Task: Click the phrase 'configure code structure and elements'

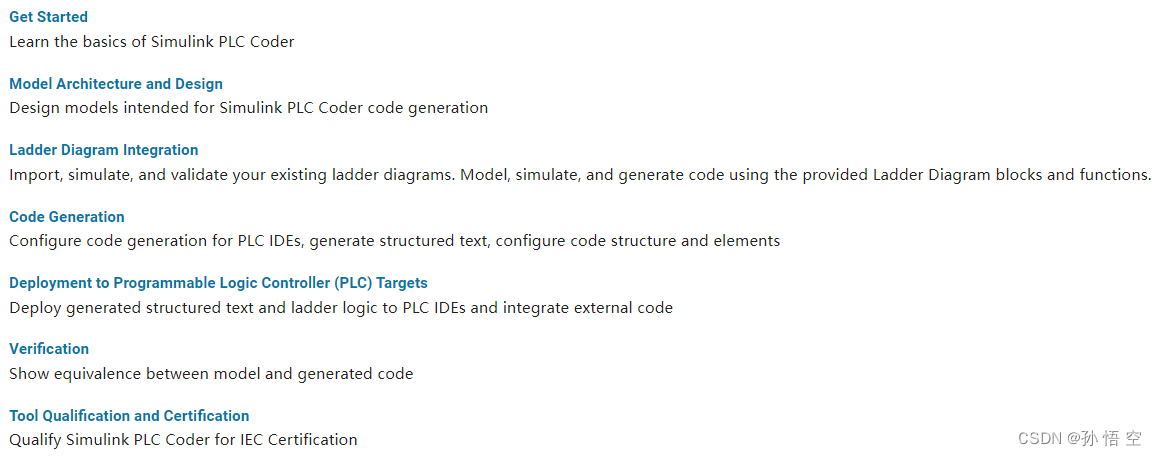Action: (638, 241)
